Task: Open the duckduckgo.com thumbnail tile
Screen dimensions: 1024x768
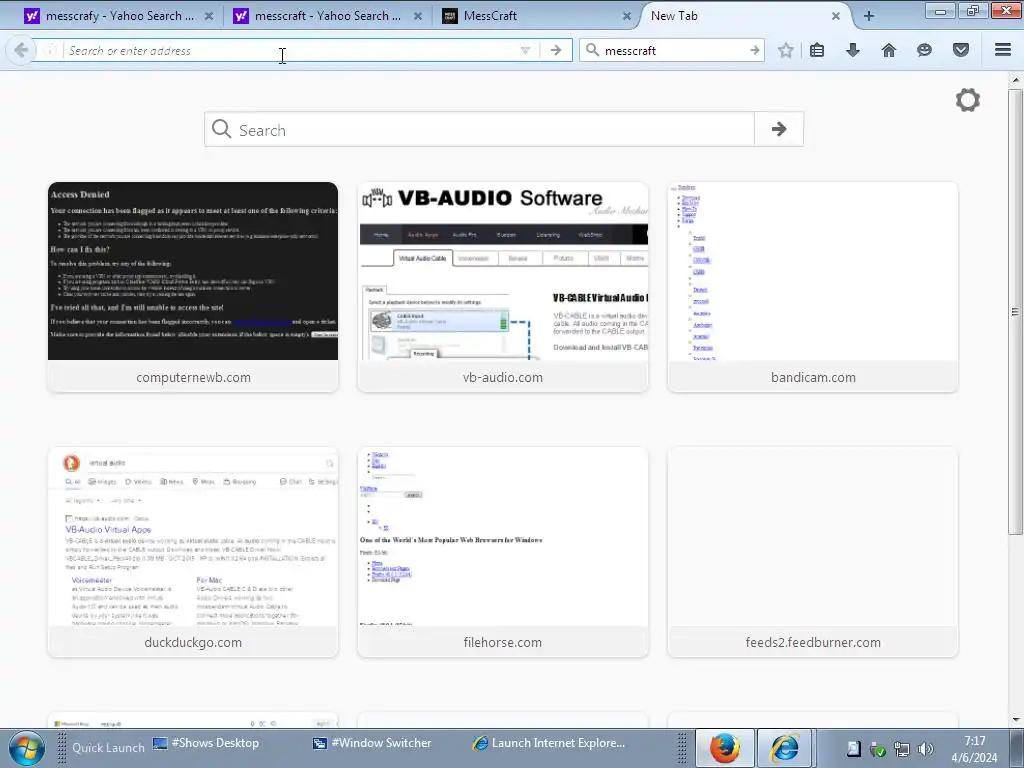Action: [x=193, y=552]
